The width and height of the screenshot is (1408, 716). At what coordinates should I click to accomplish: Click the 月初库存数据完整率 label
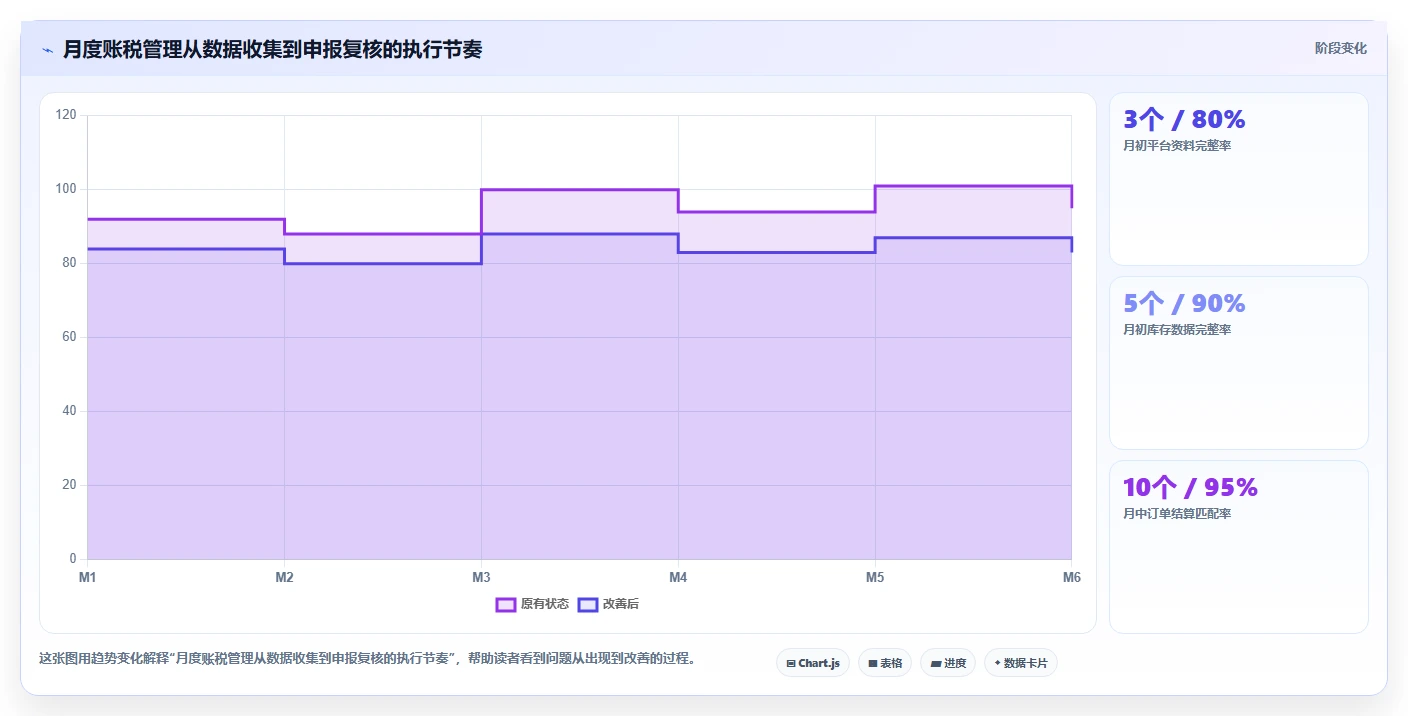(1177, 330)
